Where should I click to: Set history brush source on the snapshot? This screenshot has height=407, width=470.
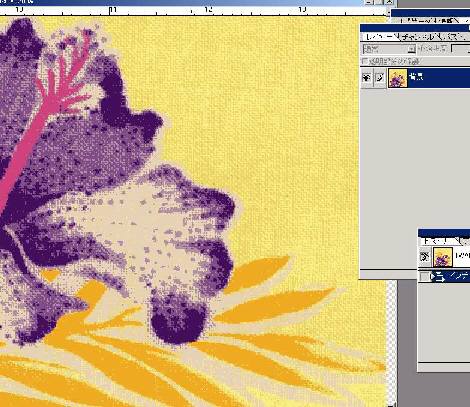(x=425, y=257)
